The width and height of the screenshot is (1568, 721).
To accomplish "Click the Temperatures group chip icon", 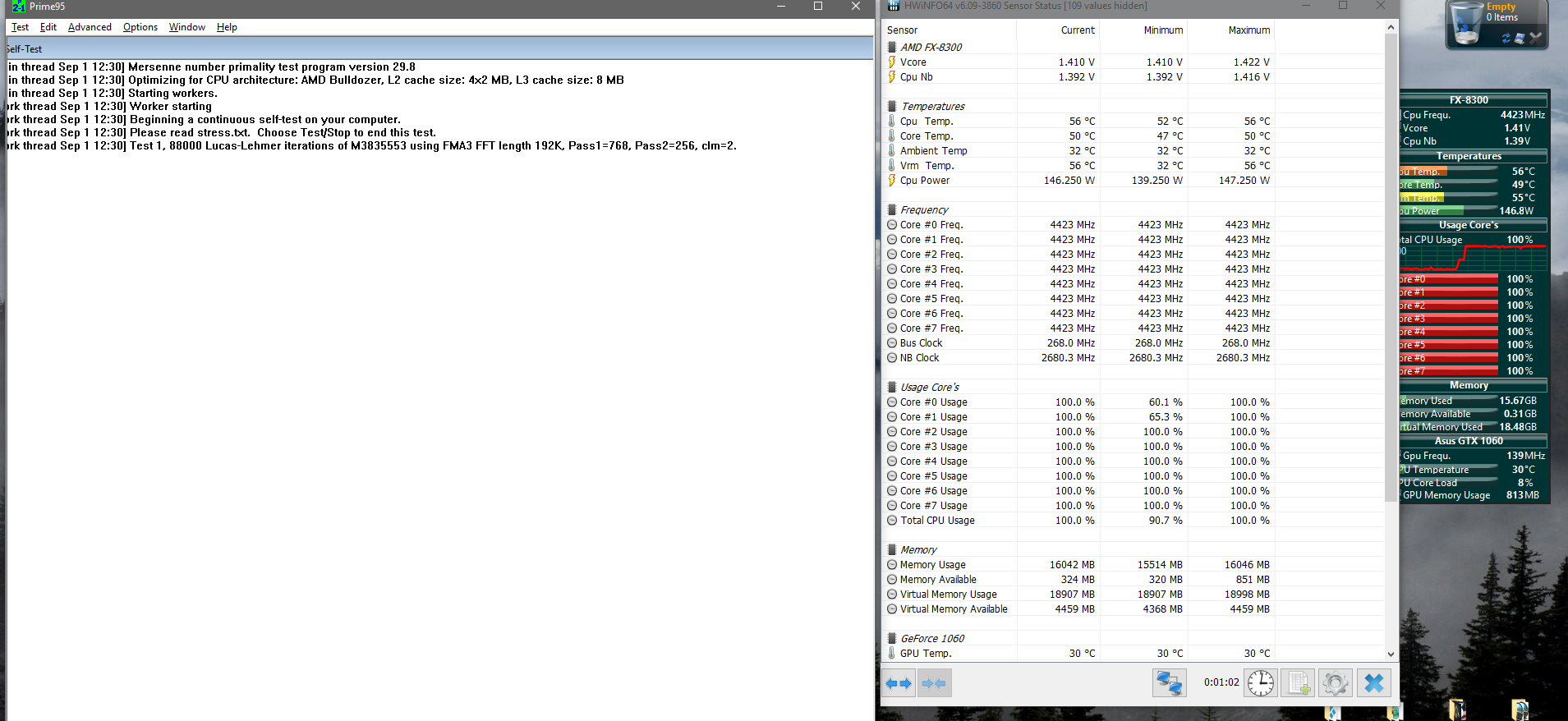I will coord(892,106).
